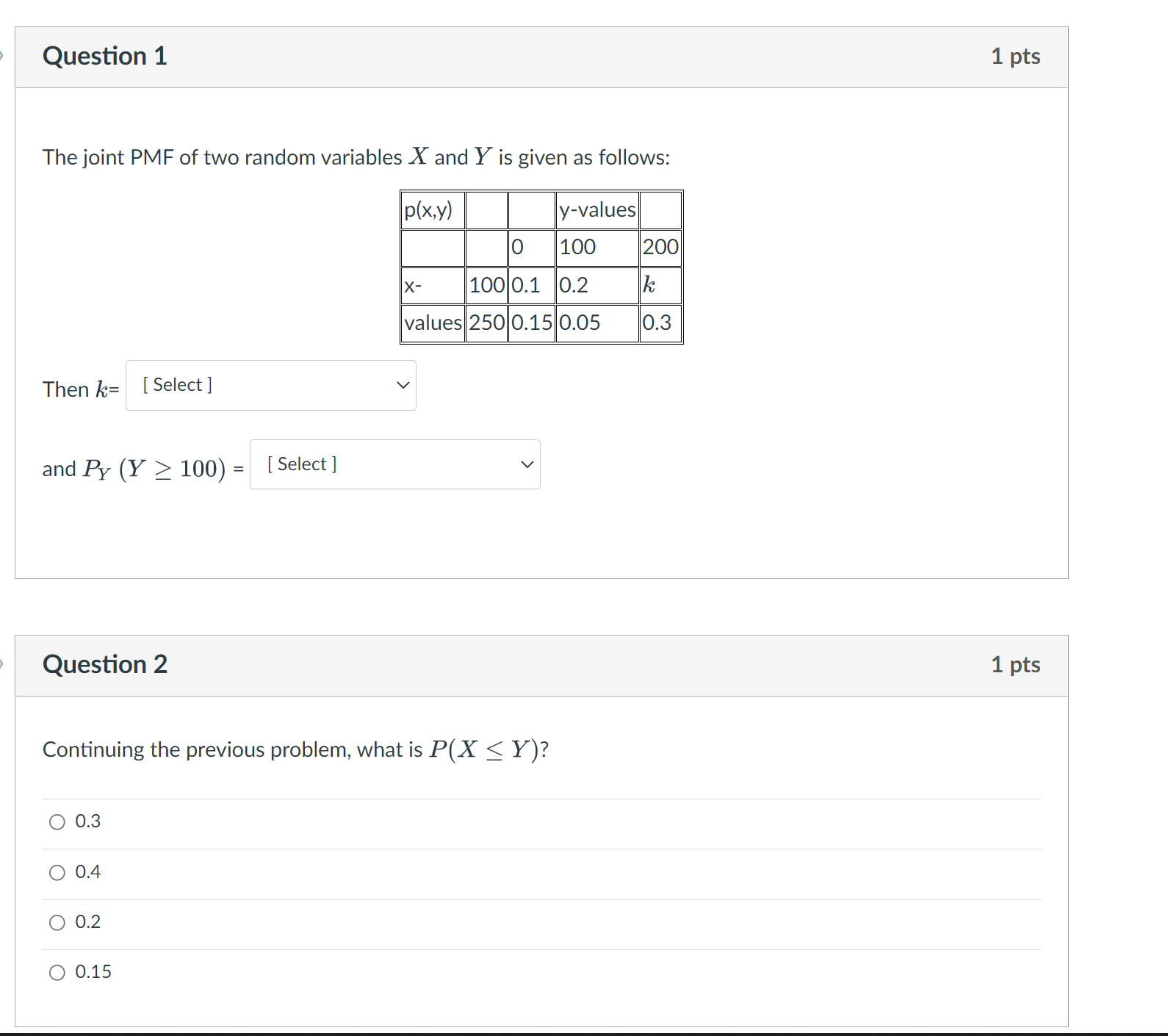Open the P_Y (Y ≥ 100) Select dropdown
This screenshot has height=1036, width=1168.
(x=394, y=464)
